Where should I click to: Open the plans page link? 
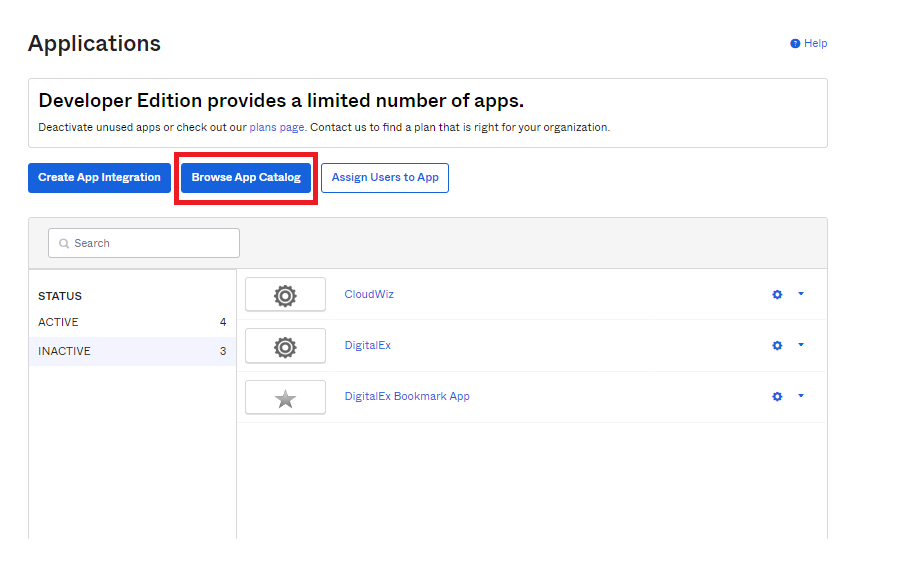pos(277,128)
